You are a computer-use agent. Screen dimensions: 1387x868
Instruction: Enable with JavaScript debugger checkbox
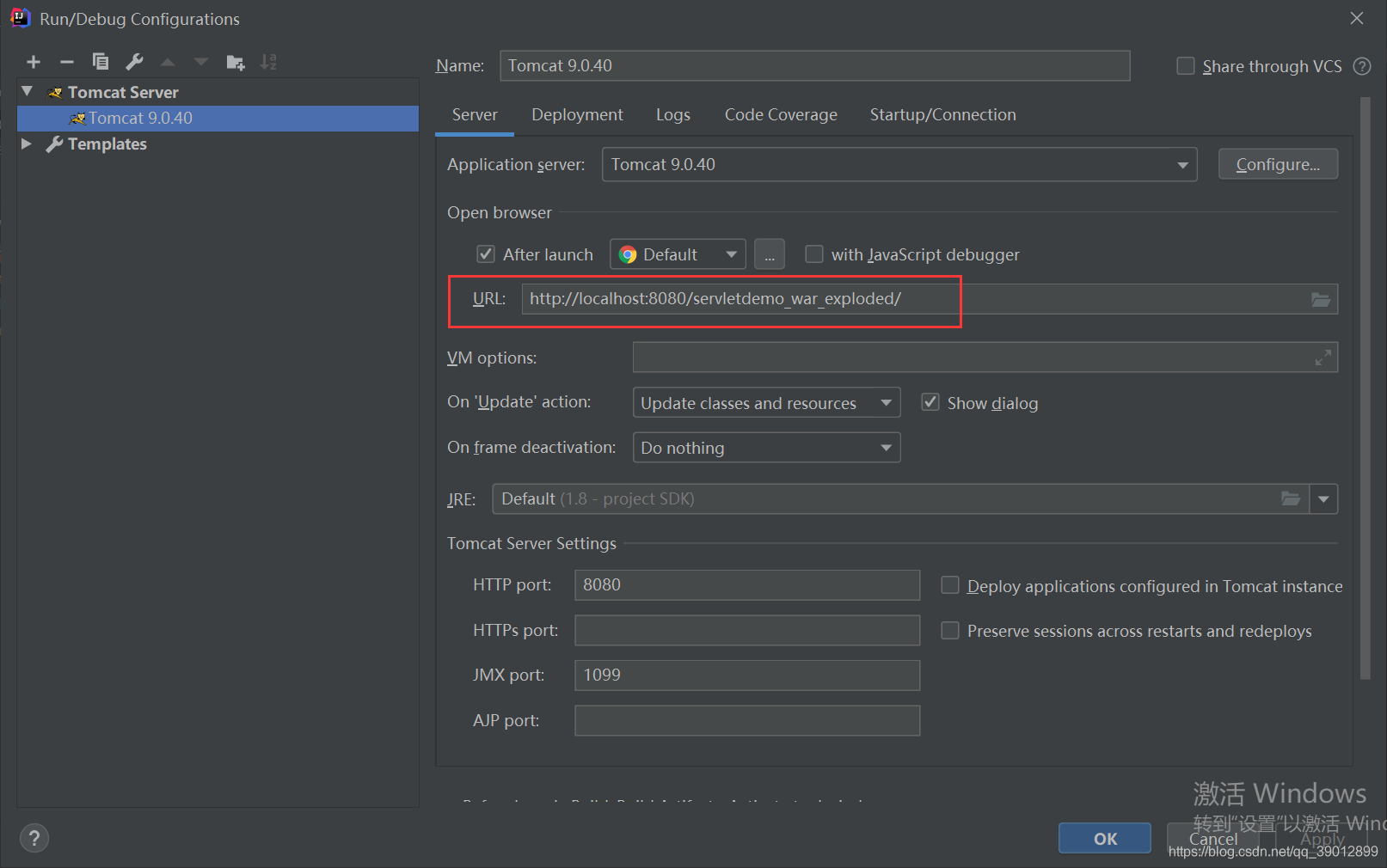tap(813, 254)
